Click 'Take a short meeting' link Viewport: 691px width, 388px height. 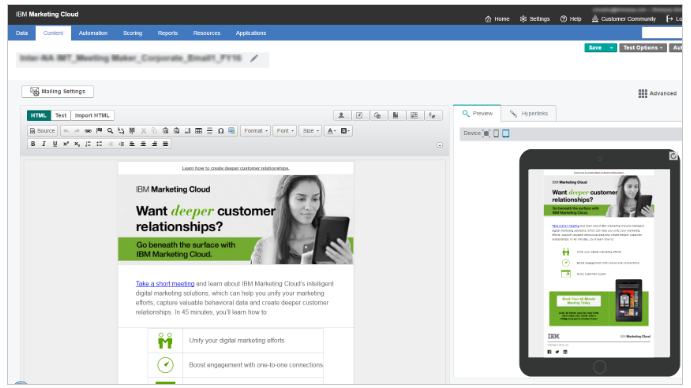(x=165, y=284)
